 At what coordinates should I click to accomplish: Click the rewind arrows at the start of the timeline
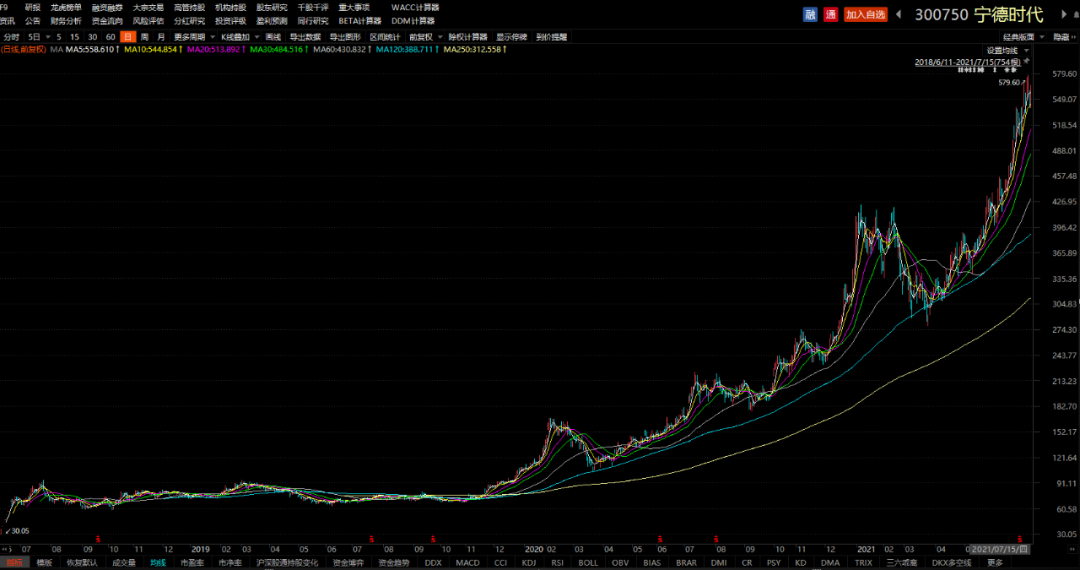click(6, 549)
